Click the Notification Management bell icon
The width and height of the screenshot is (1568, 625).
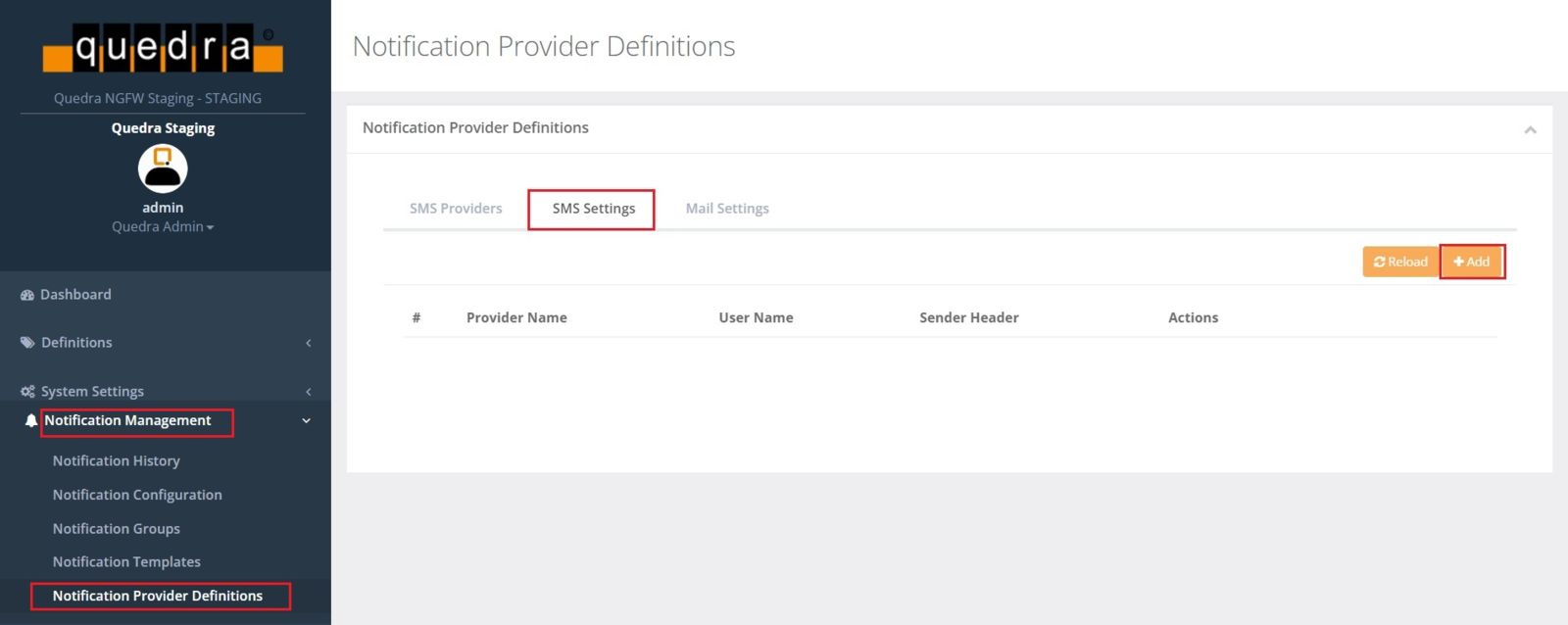coord(31,421)
